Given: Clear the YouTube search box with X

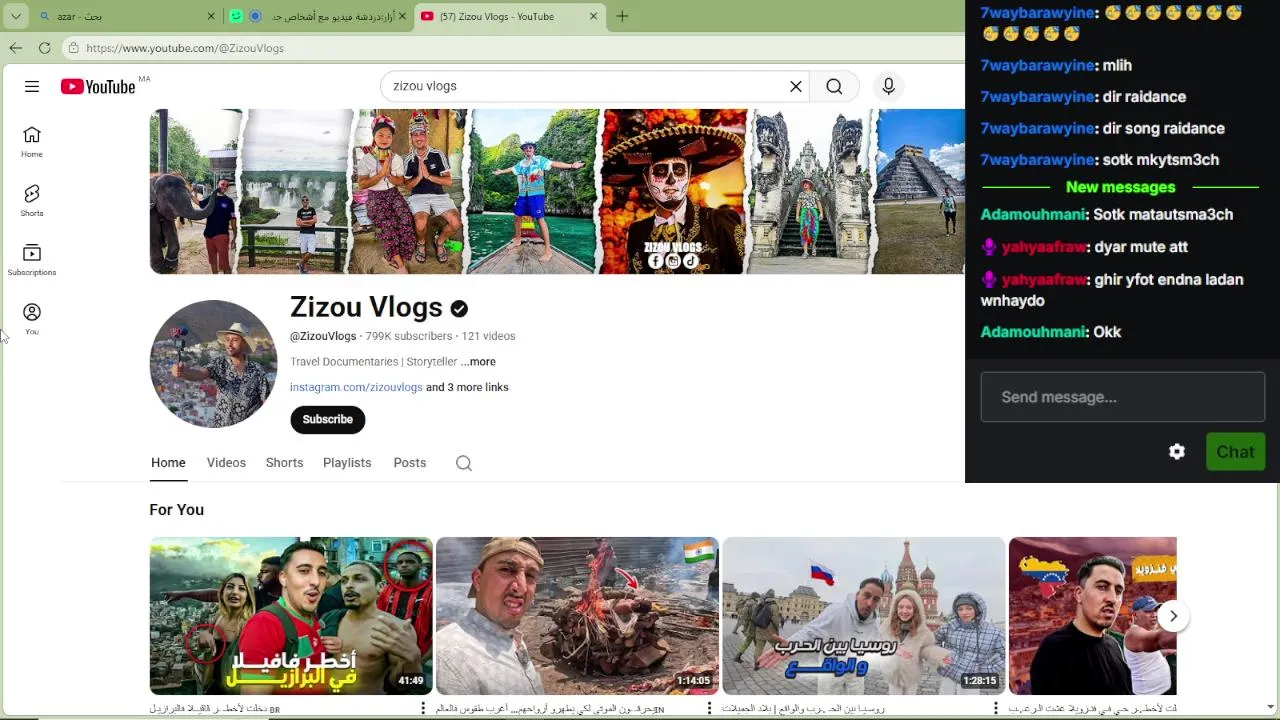Looking at the screenshot, I should coord(796,87).
